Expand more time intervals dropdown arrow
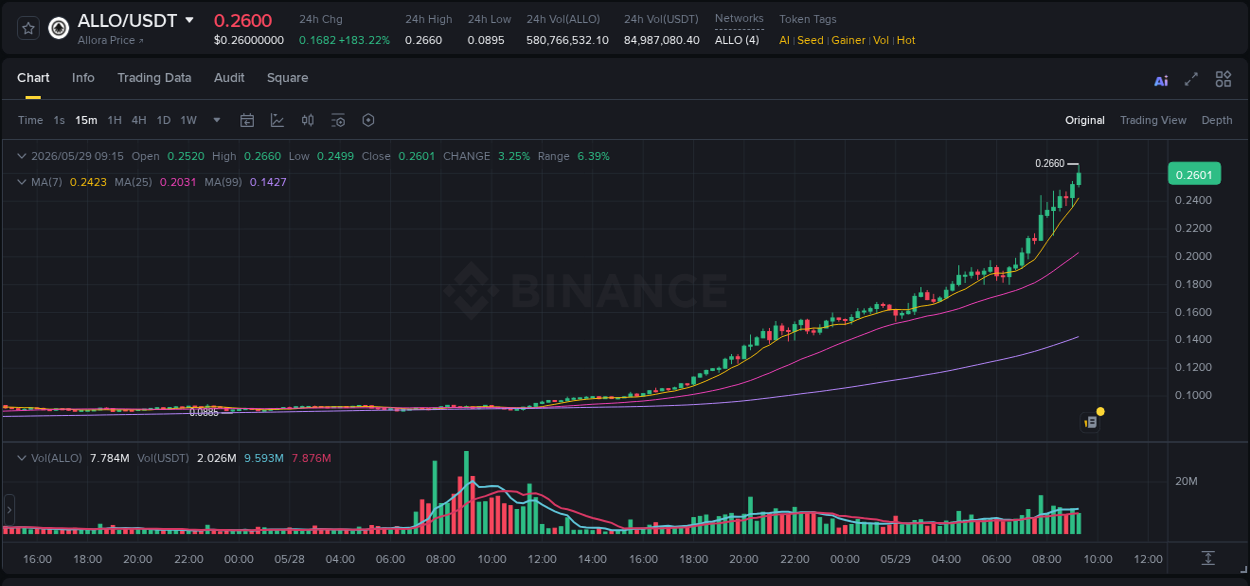Screen dimensions: 1250x586 217,120
